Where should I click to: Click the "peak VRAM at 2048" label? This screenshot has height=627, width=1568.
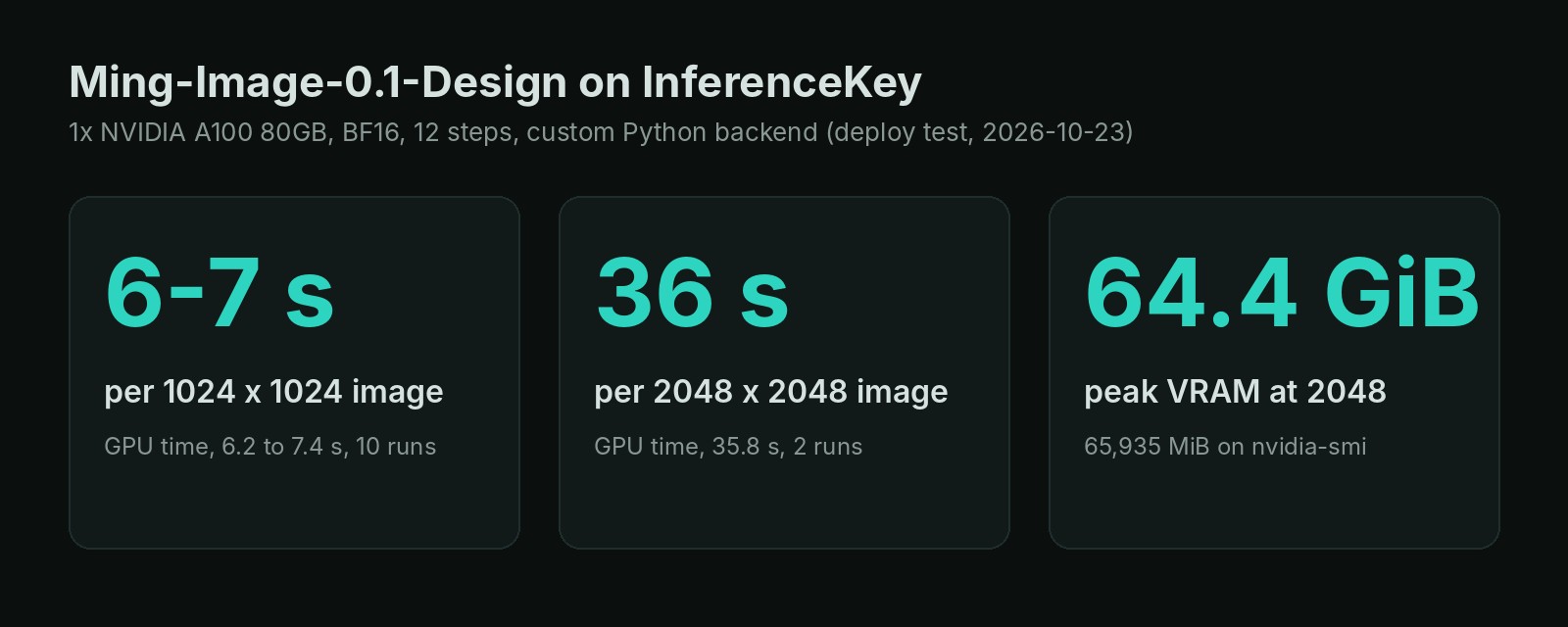click(x=1235, y=392)
